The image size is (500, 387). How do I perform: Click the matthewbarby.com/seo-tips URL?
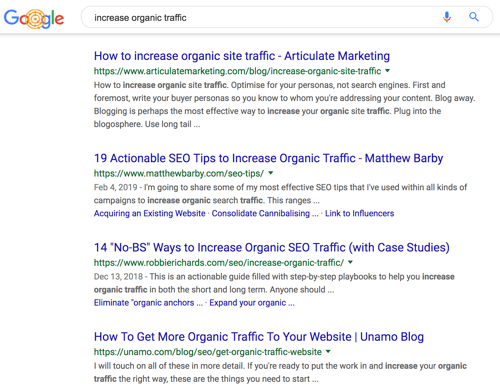coord(179,173)
